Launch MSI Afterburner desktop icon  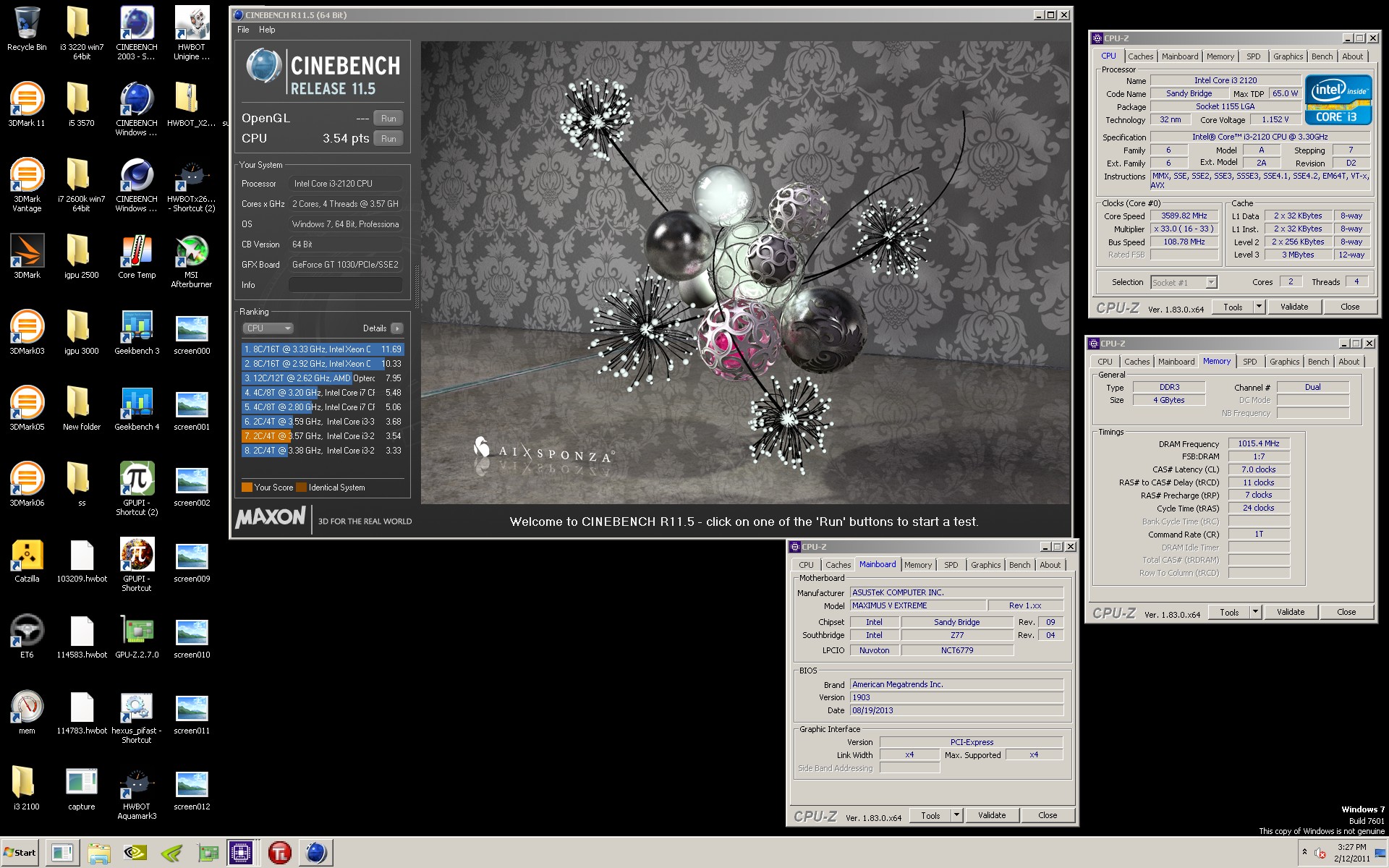click(192, 261)
